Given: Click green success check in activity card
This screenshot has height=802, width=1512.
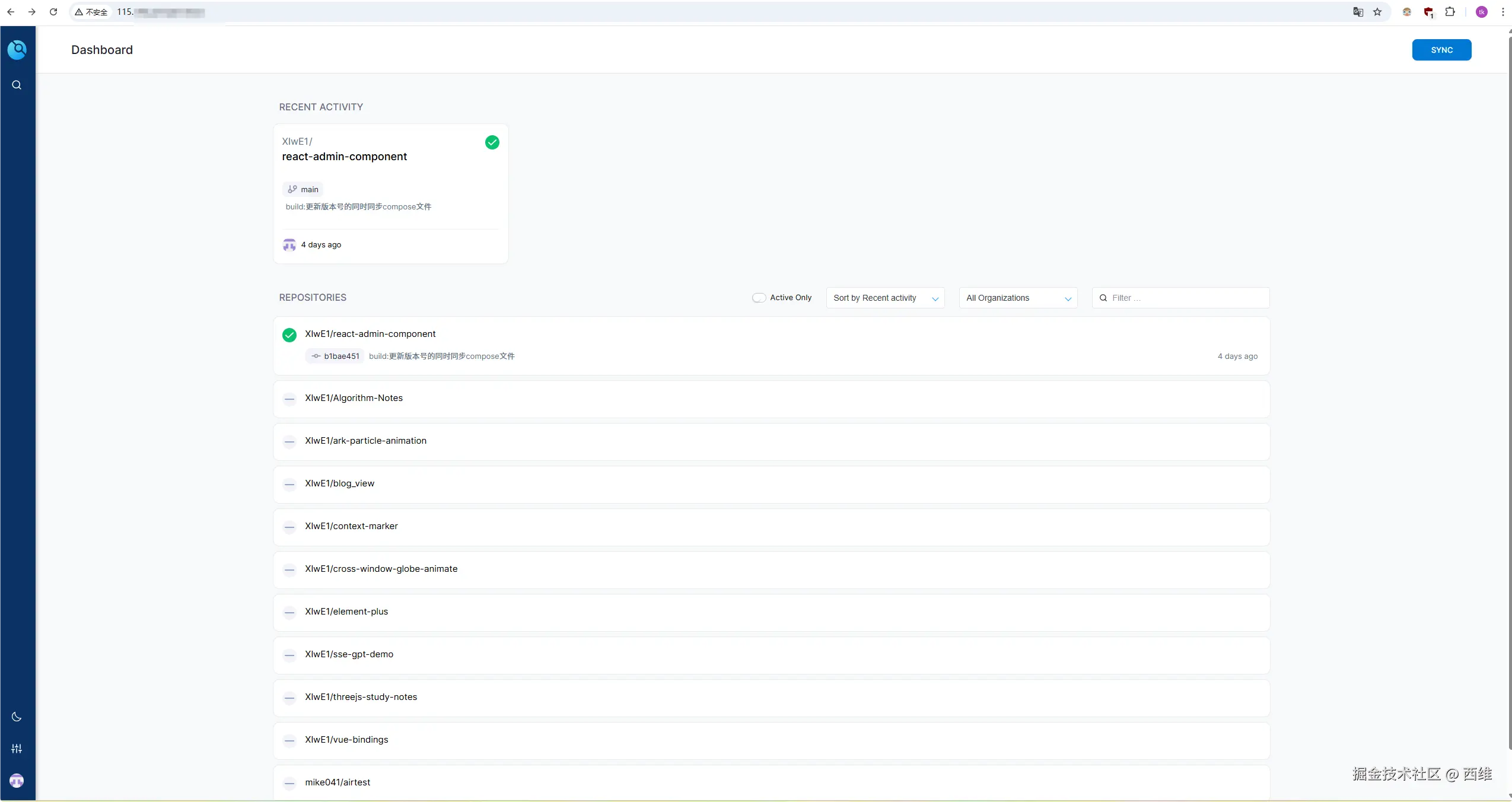Looking at the screenshot, I should click(x=492, y=142).
